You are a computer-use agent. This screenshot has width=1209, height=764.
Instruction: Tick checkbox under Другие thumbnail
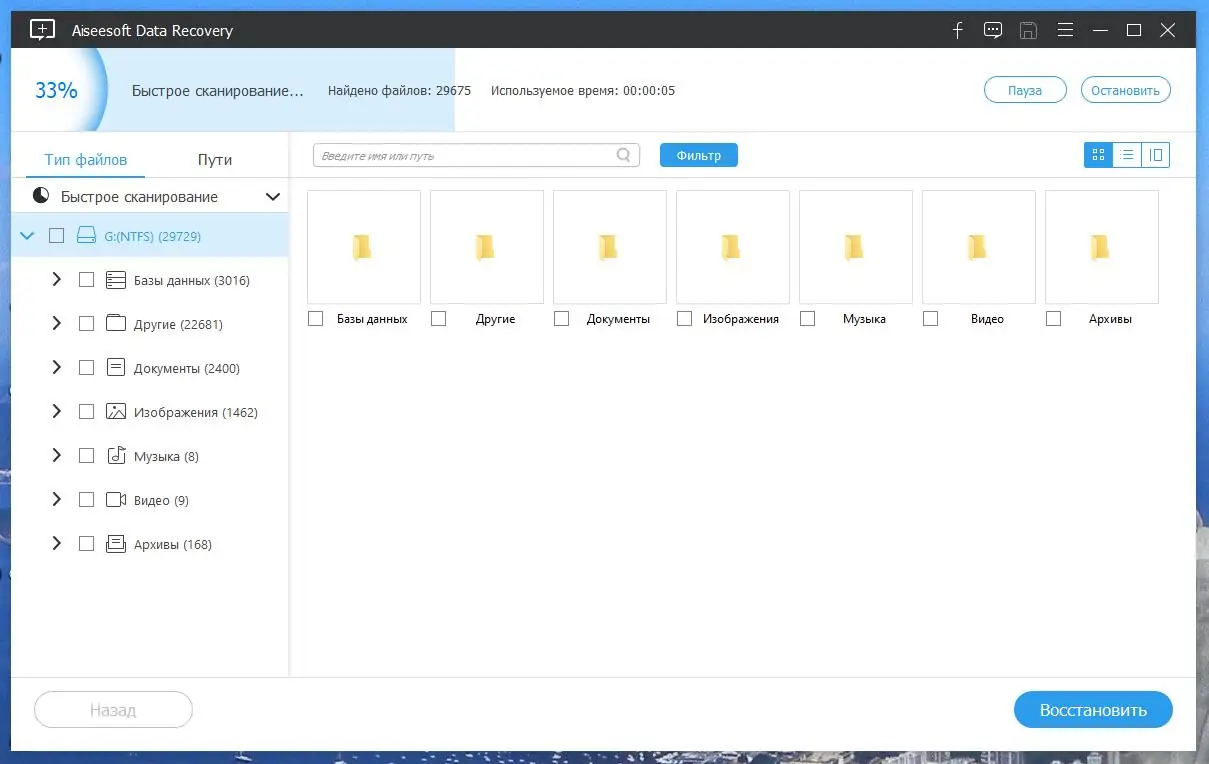click(438, 318)
